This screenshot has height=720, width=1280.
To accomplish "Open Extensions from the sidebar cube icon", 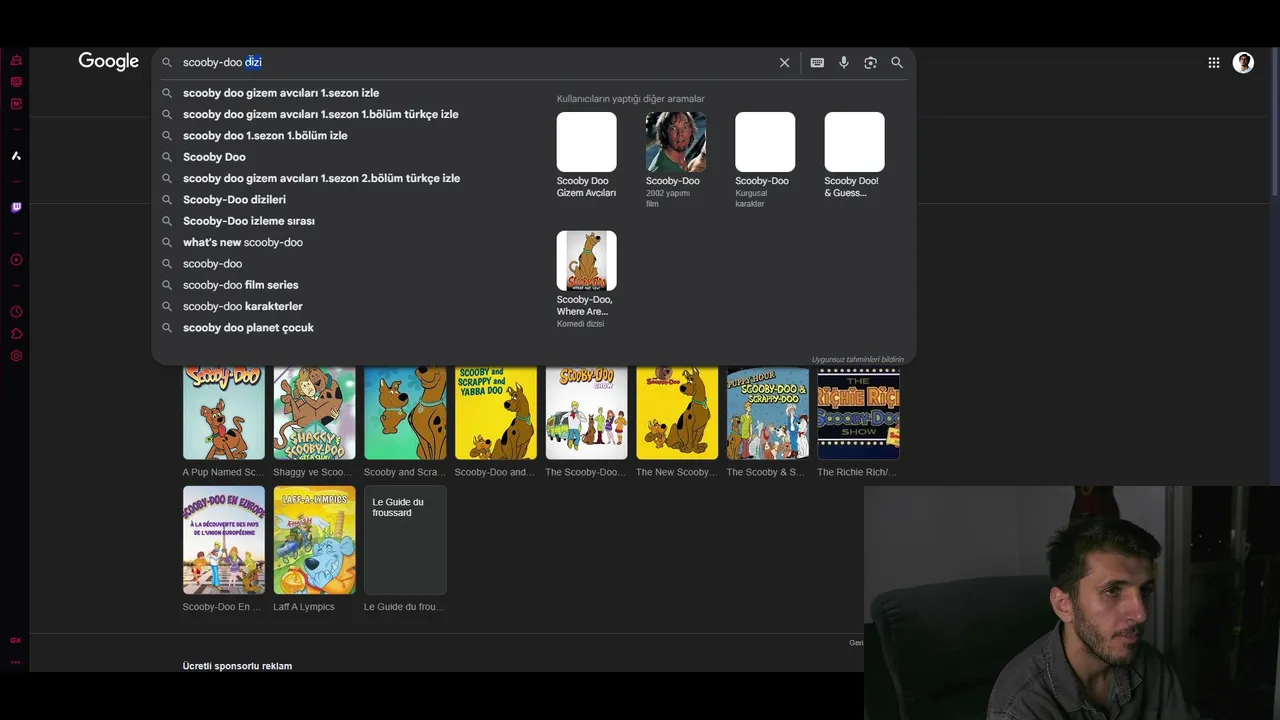I will [16, 334].
